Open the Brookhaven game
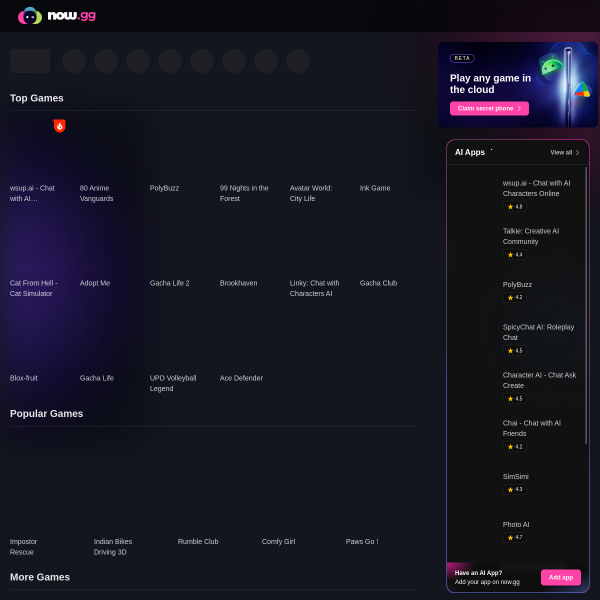The height and width of the screenshot is (600, 600). 238,283
